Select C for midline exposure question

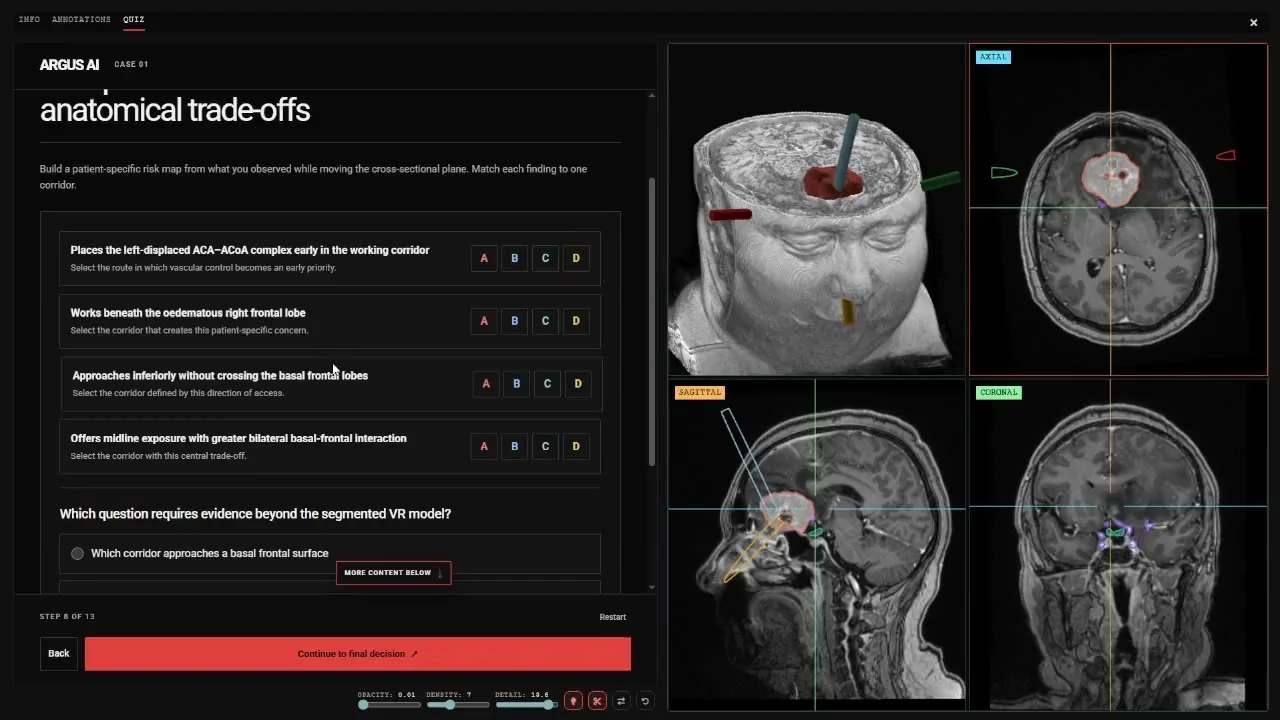pos(545,446)
